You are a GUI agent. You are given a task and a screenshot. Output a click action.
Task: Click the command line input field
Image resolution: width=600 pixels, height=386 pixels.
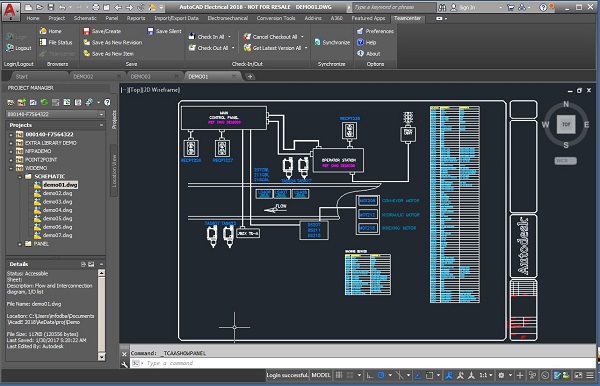(x=364, y=363)
